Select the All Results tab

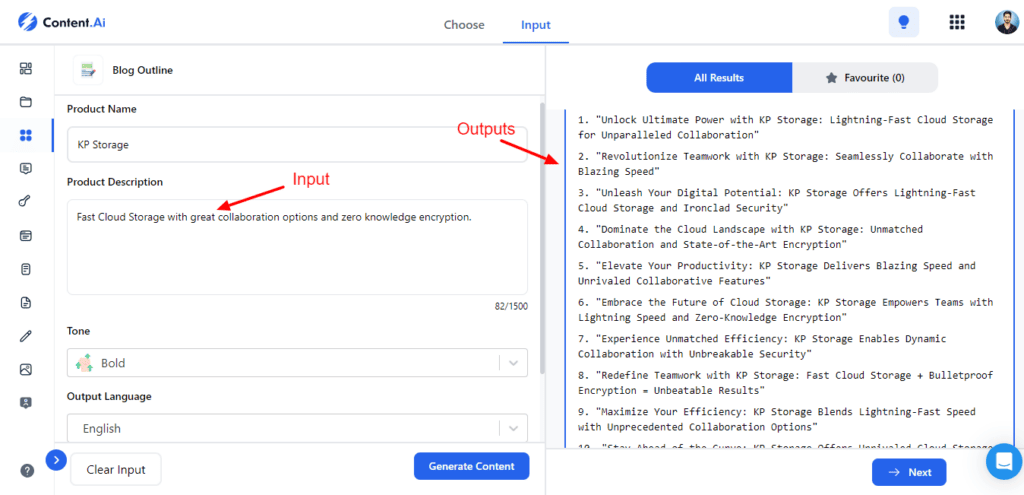[x=719, y=78]
